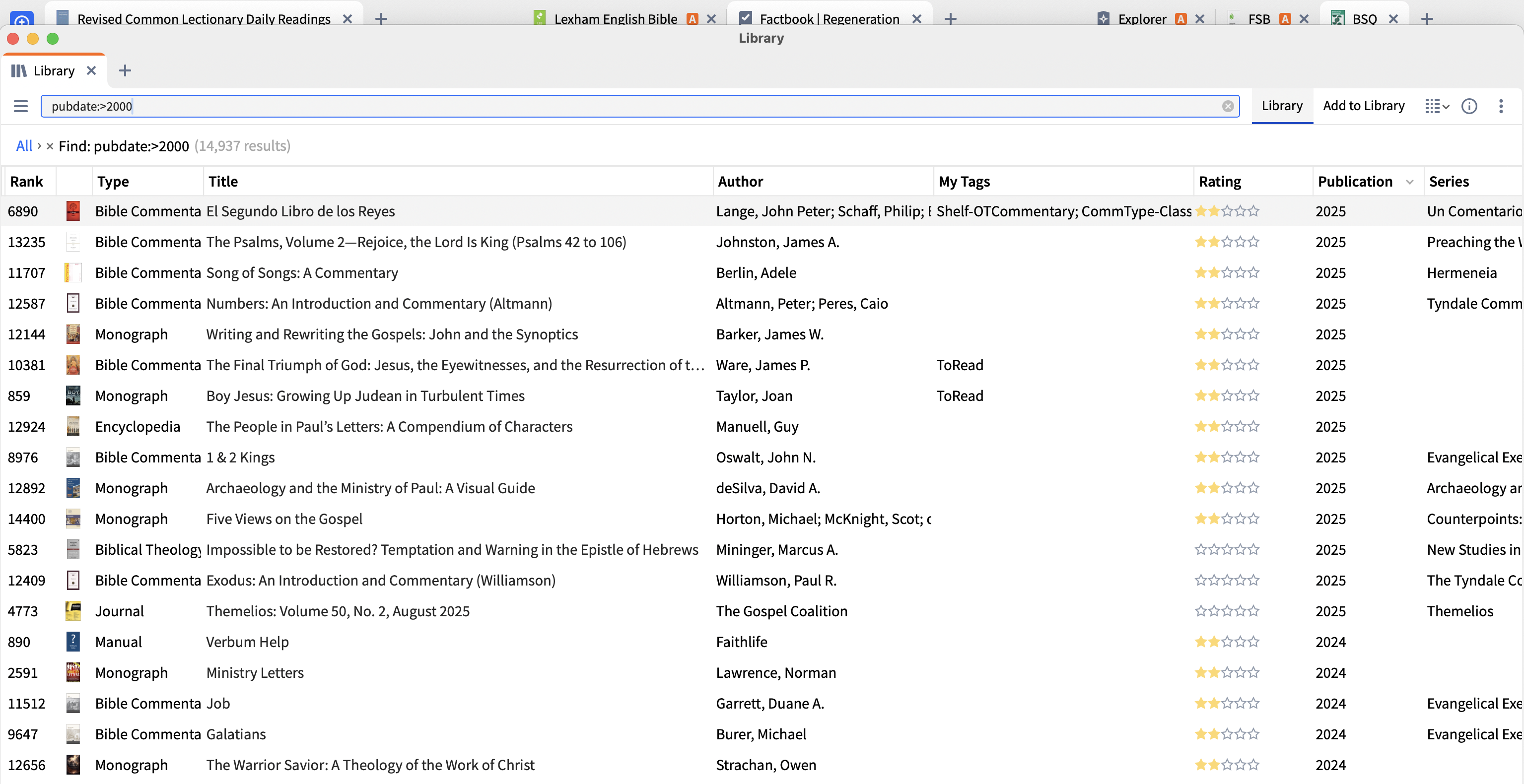Click the Themelios journal cover icon

(73, 611)
